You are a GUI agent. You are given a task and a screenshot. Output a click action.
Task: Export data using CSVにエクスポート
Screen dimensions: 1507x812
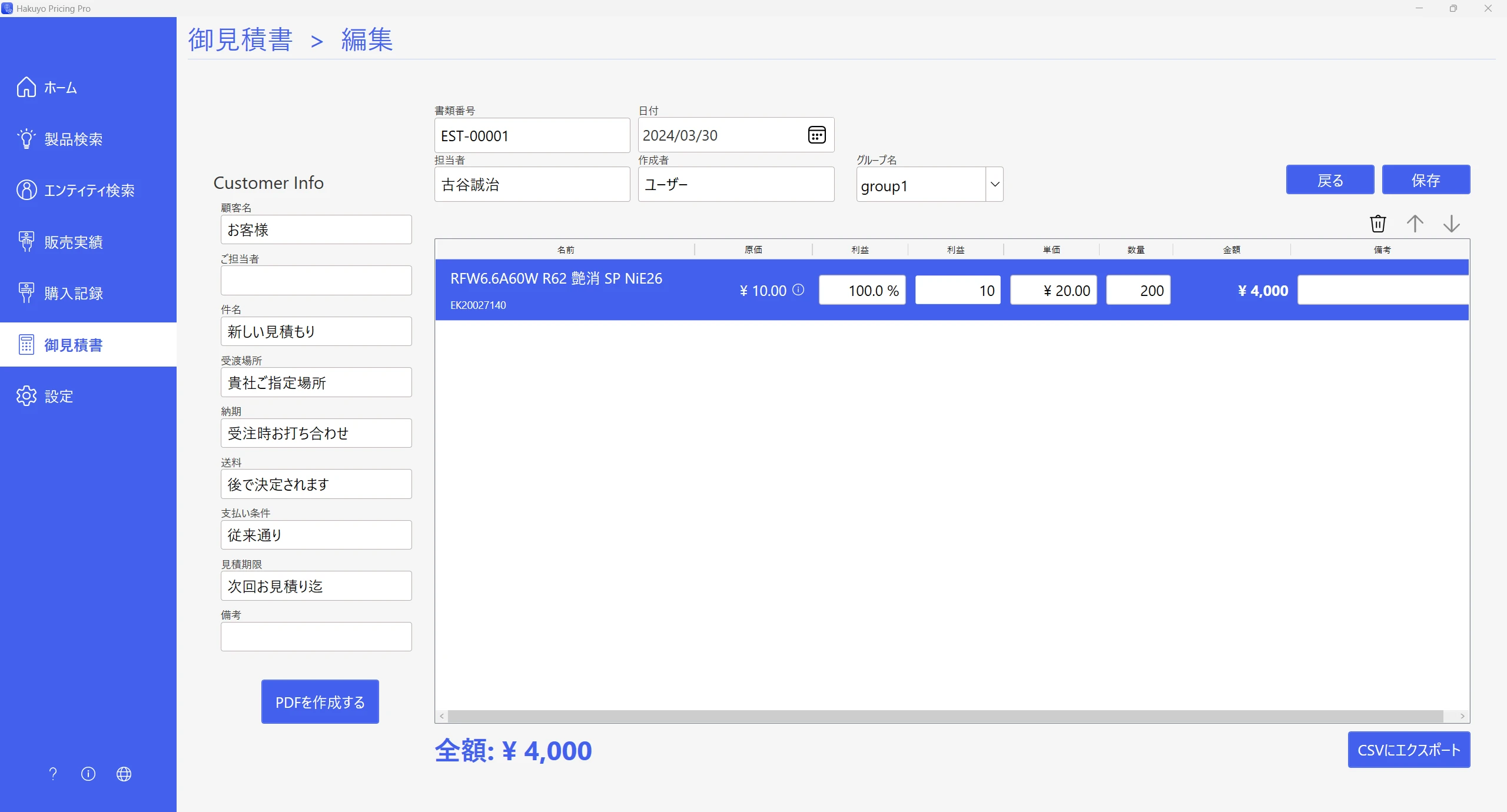click(x=1409, y=750)
